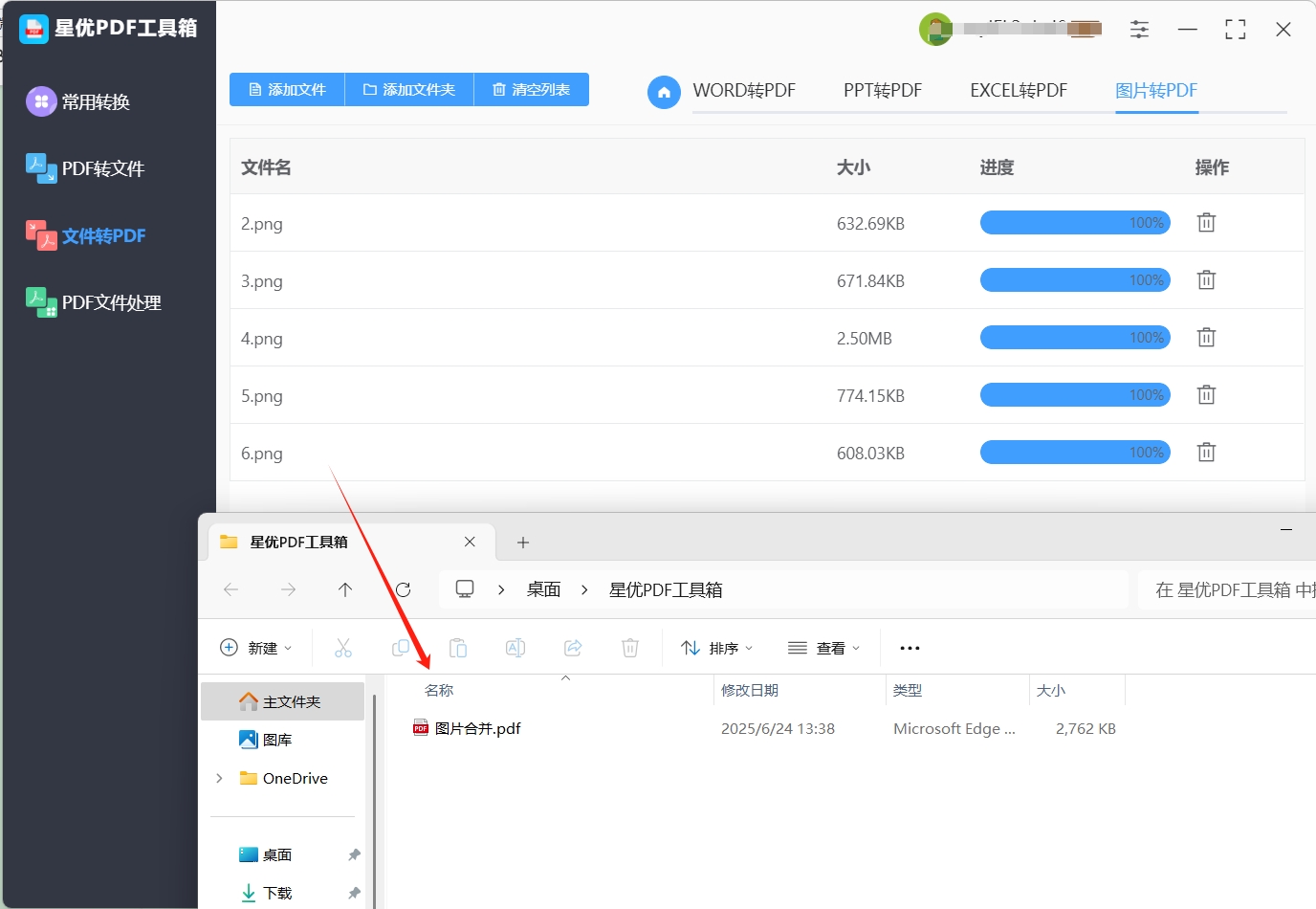Open the 查看 view dropdown
Screen dimensions: 1316x909
[x=824, y=648]
